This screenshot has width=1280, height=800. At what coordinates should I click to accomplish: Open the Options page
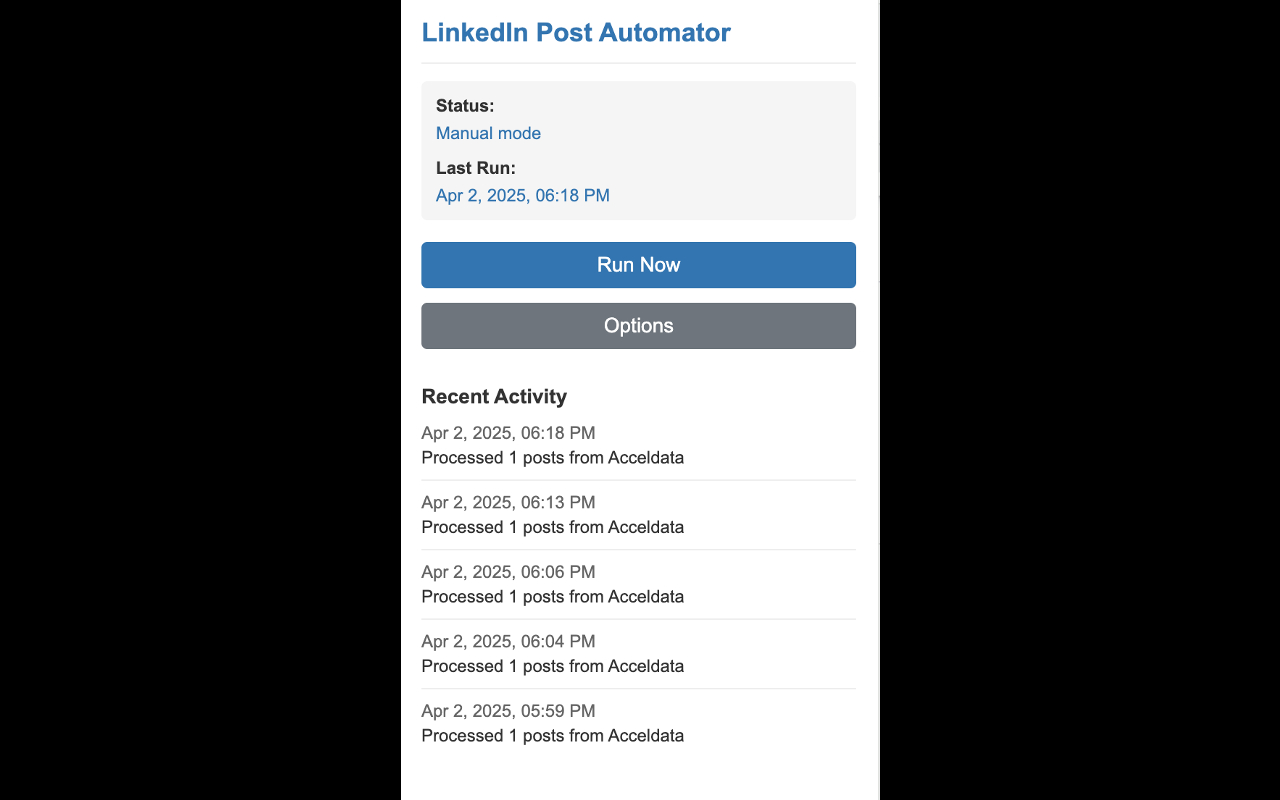click(638, 326)
